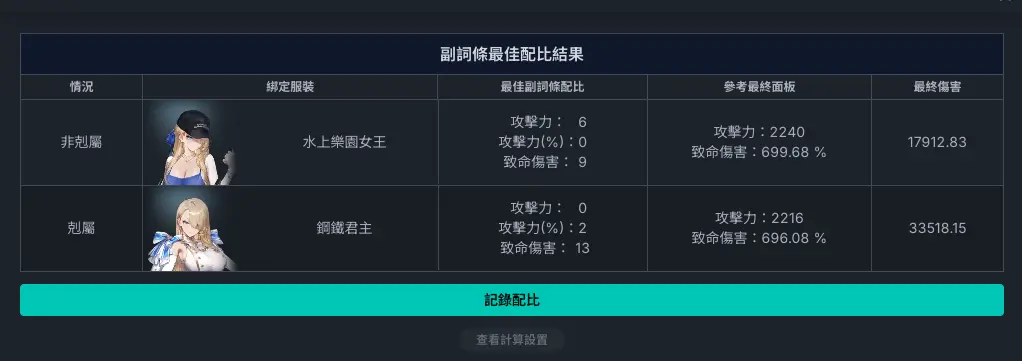Select the 綁定服裝 column header
1022x361 pixels.
point(290,87)
